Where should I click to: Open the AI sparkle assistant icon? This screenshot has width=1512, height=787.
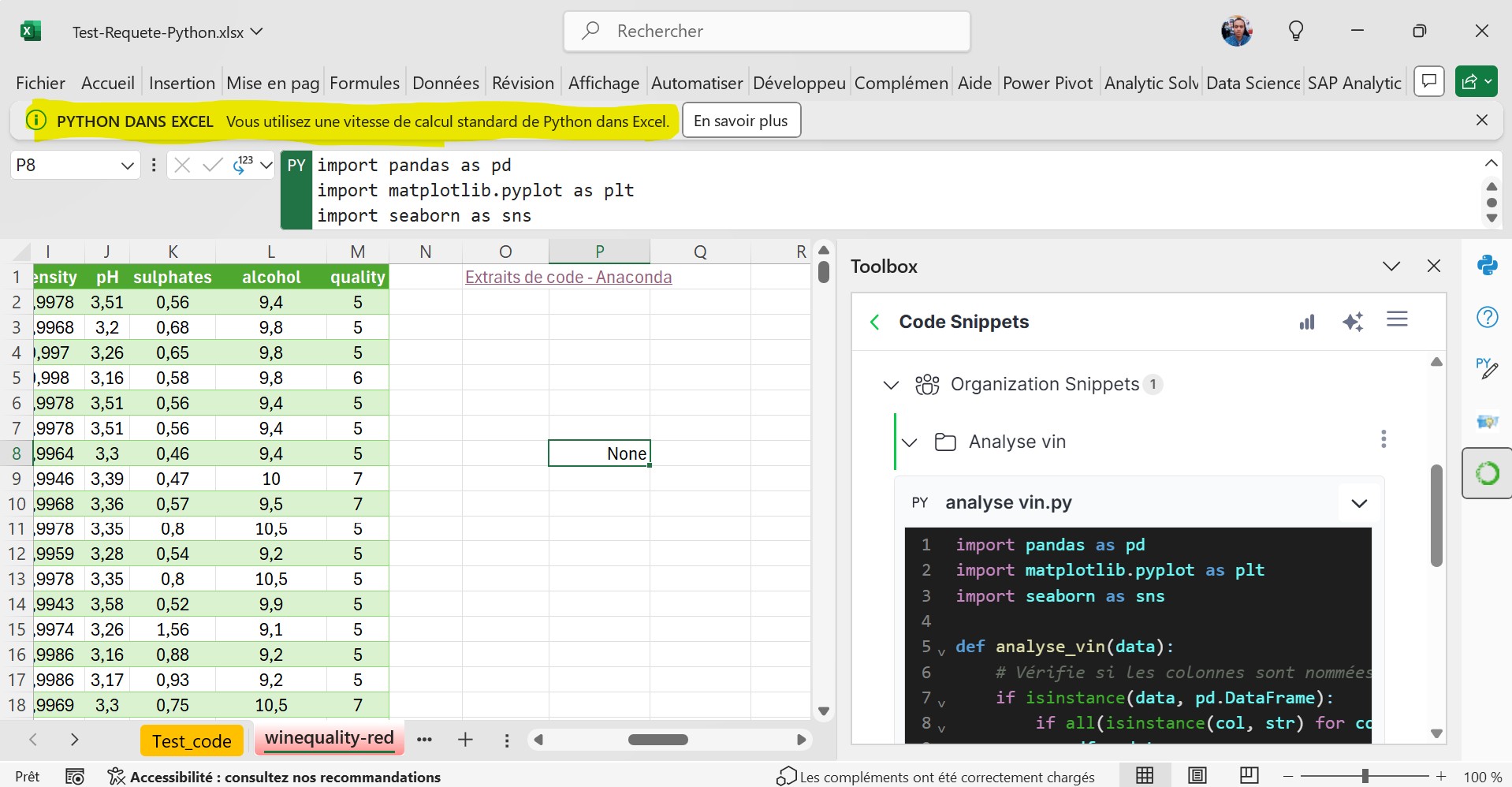1353,321
